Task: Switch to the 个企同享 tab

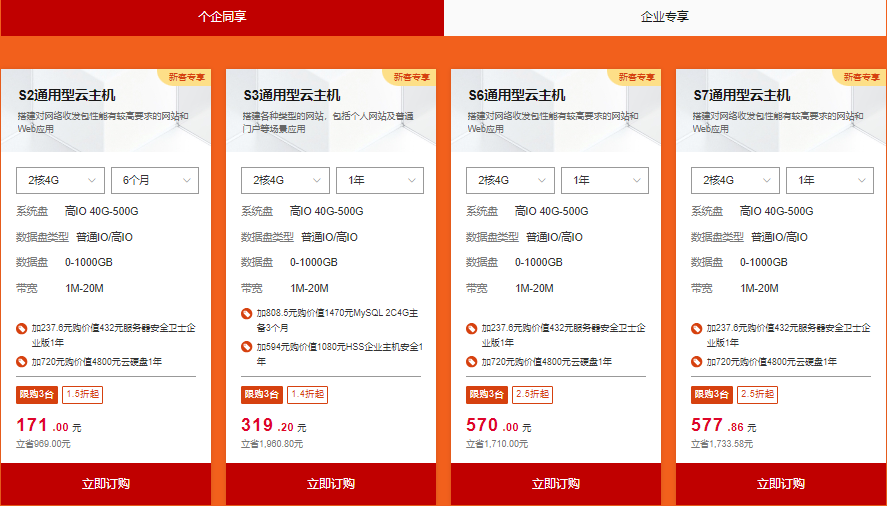Action: [222, 17]
